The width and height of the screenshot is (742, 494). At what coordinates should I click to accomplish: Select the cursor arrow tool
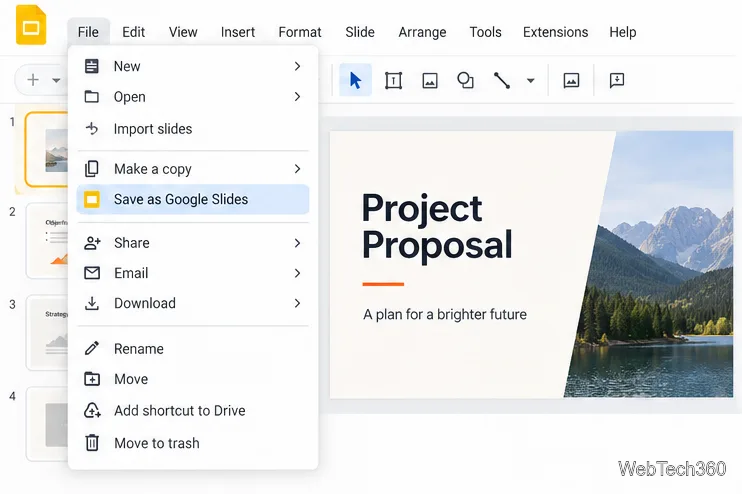click(355, 80)
